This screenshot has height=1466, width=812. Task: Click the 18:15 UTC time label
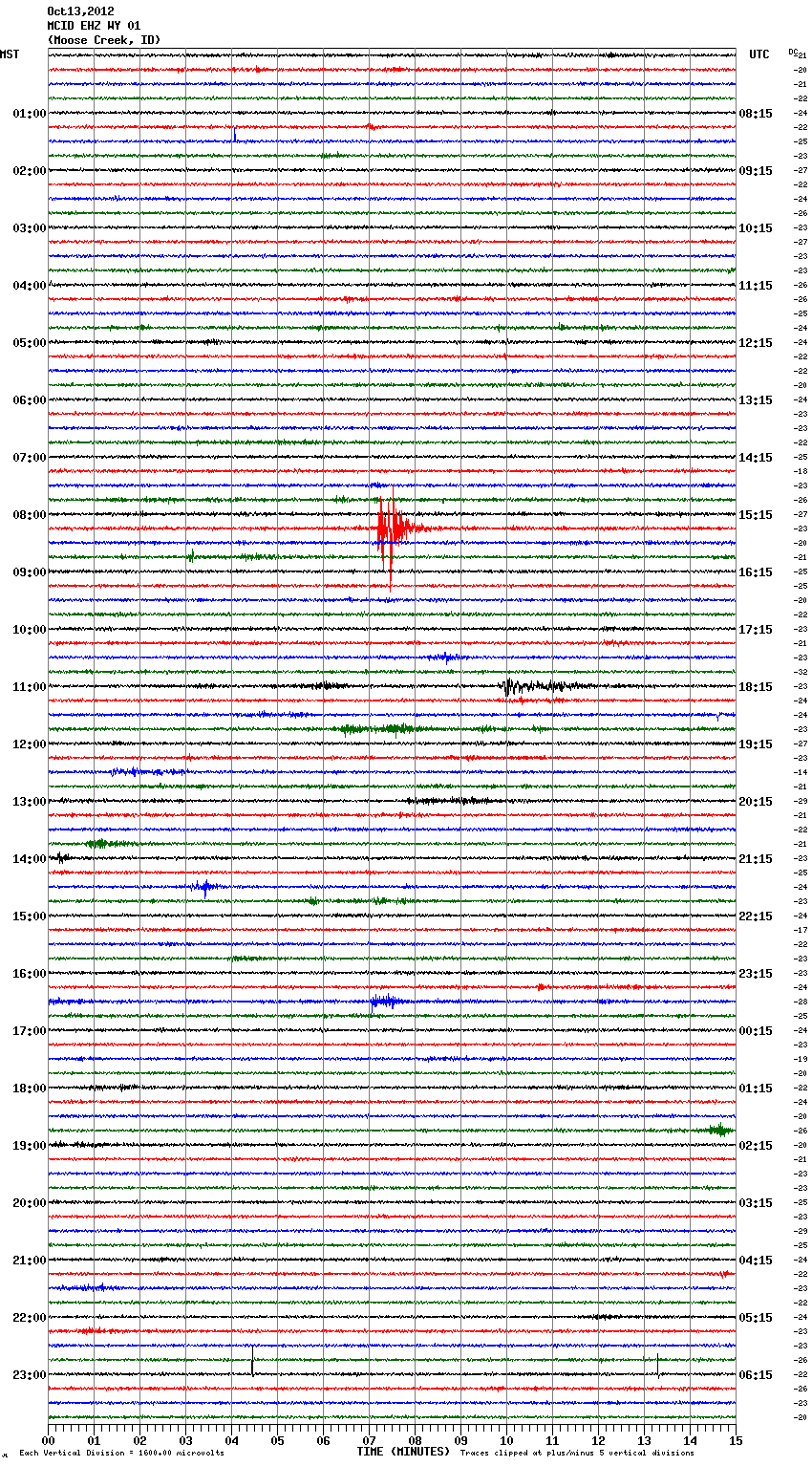(756, 687)
